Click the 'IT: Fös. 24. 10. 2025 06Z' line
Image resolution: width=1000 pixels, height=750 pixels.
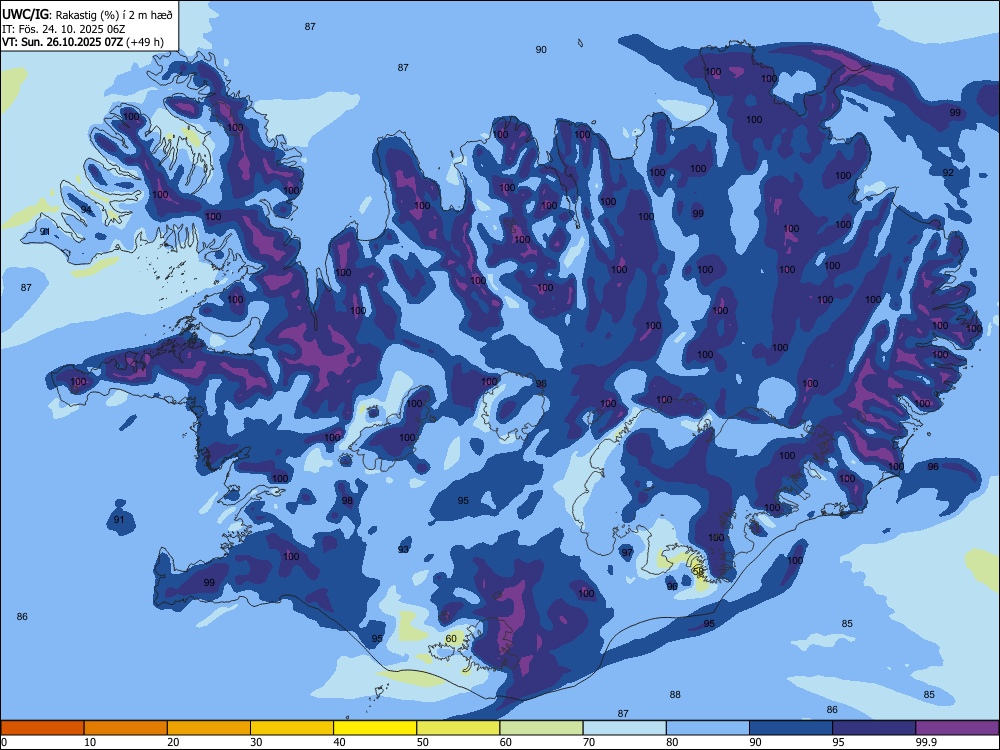click(x=63, y=29)
